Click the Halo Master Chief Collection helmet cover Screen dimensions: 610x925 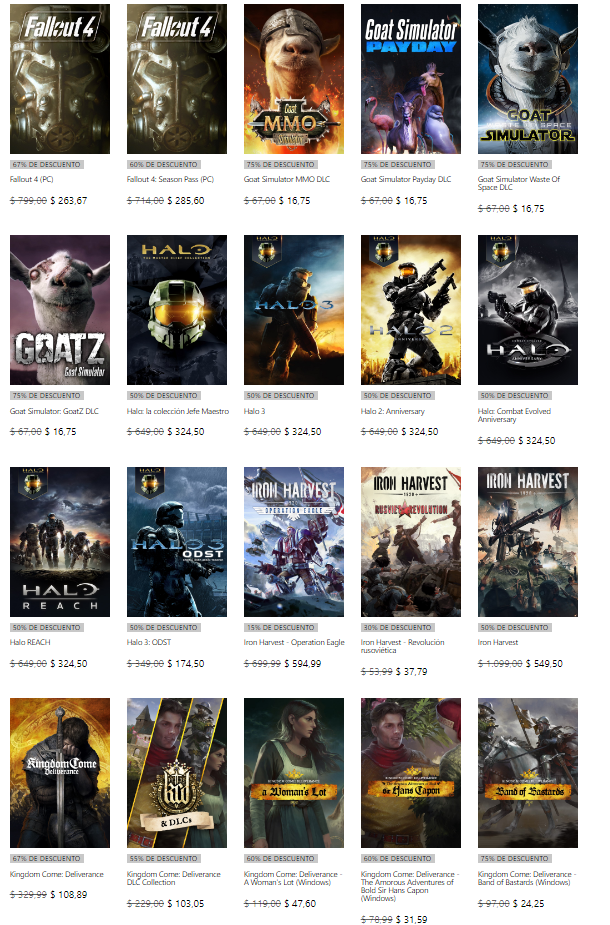176,310
